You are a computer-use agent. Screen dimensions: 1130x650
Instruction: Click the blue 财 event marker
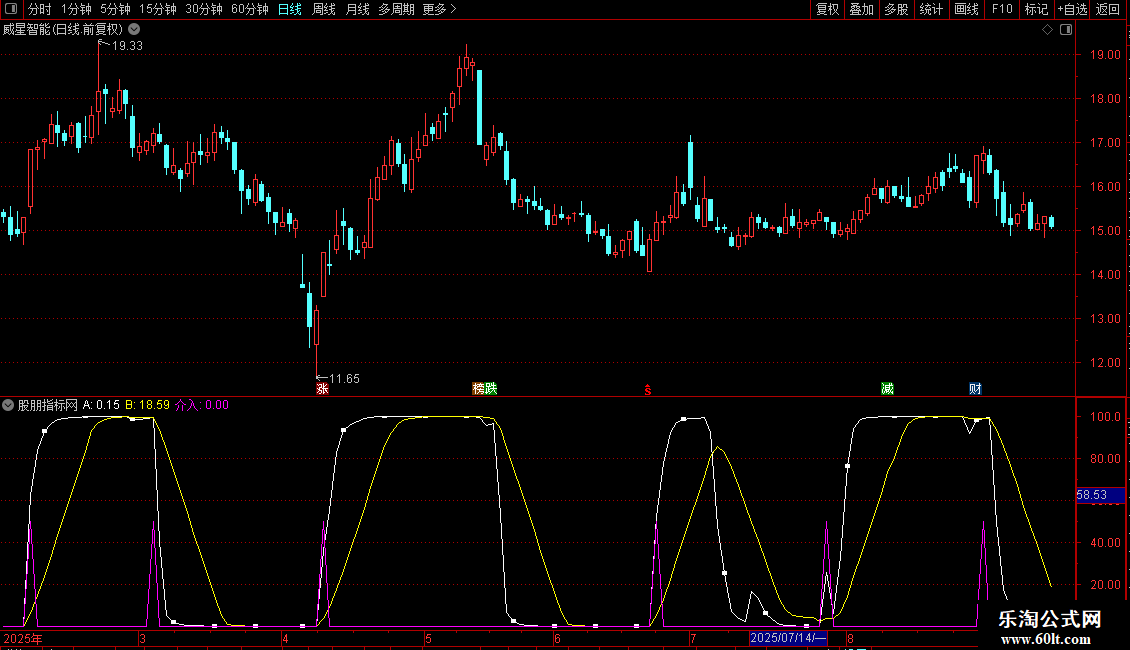pos(975,389)
